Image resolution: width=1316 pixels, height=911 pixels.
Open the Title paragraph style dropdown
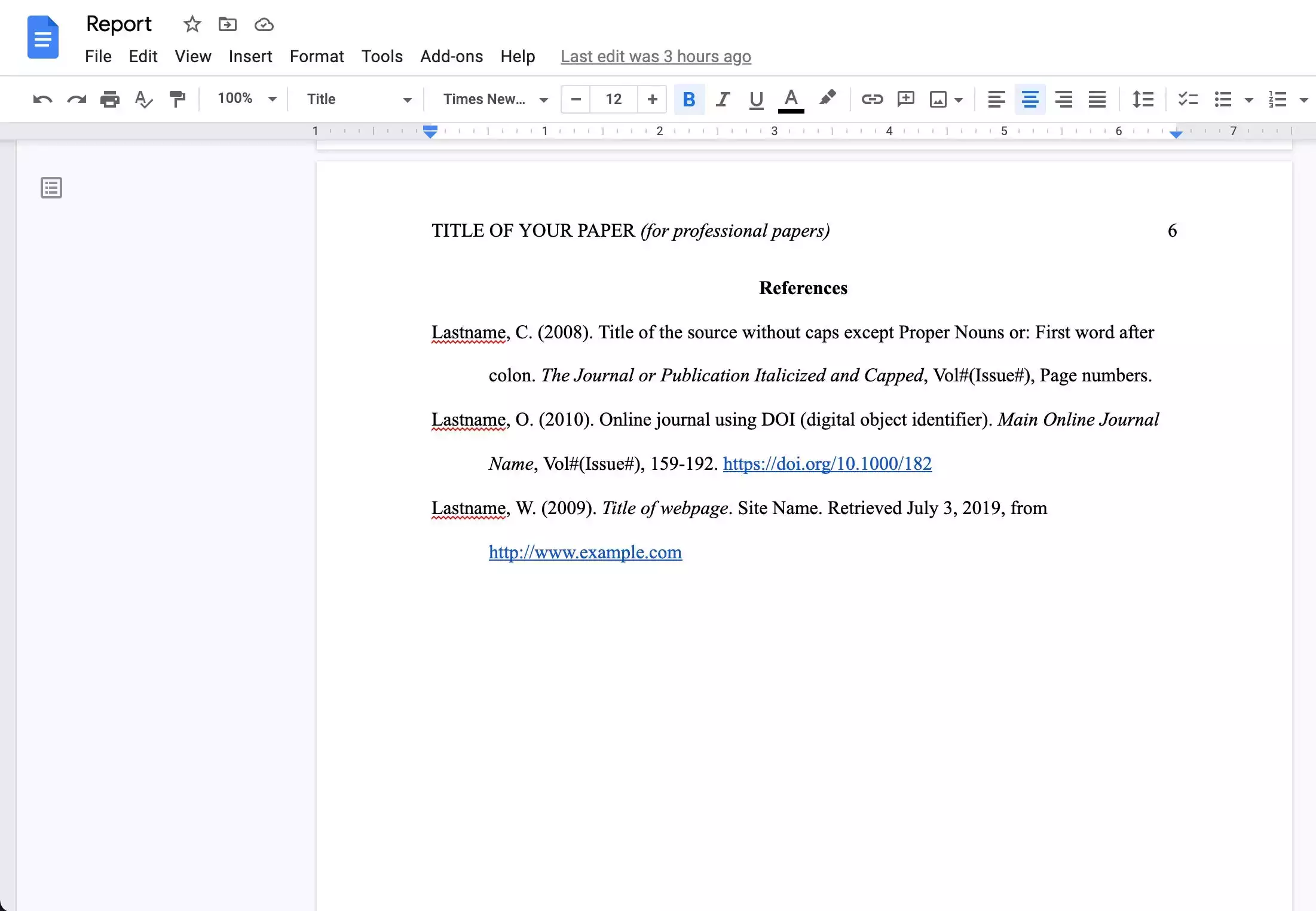coord(359,99)
